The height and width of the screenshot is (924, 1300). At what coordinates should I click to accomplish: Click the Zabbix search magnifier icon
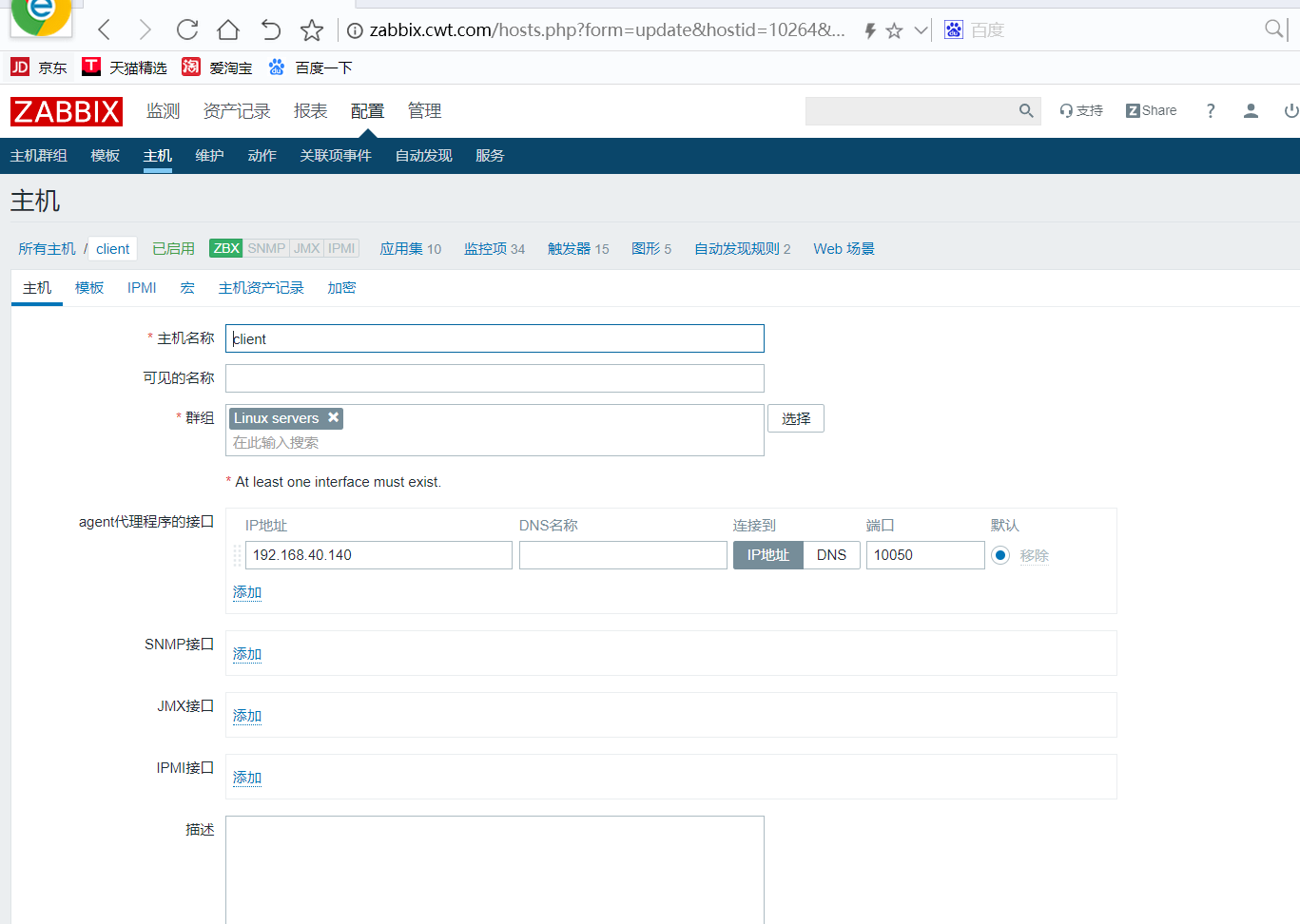click(x=1026, y=111)
